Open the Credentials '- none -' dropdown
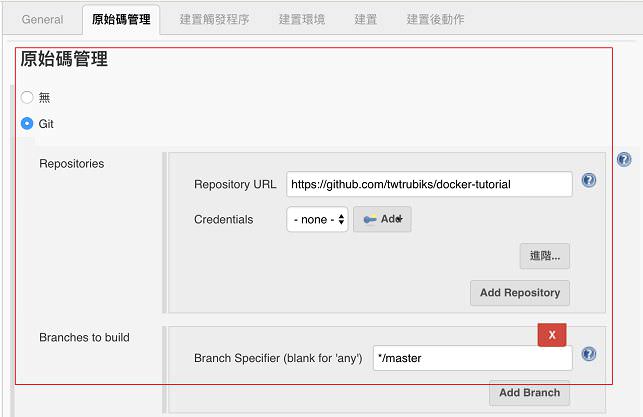Screen dimensions: 643x417 click(x=317, y=219)
